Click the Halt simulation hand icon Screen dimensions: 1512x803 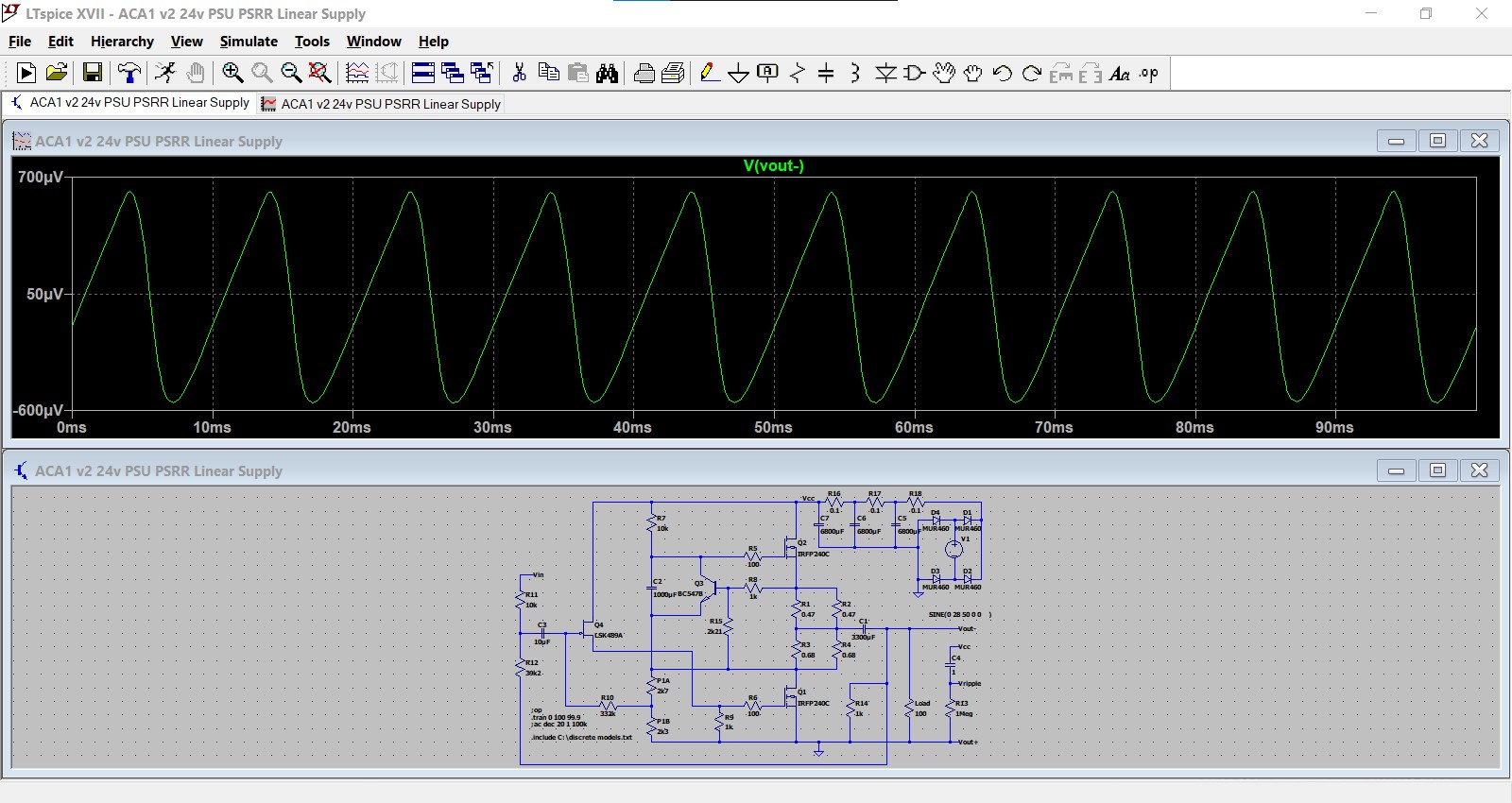coord(196,73)
